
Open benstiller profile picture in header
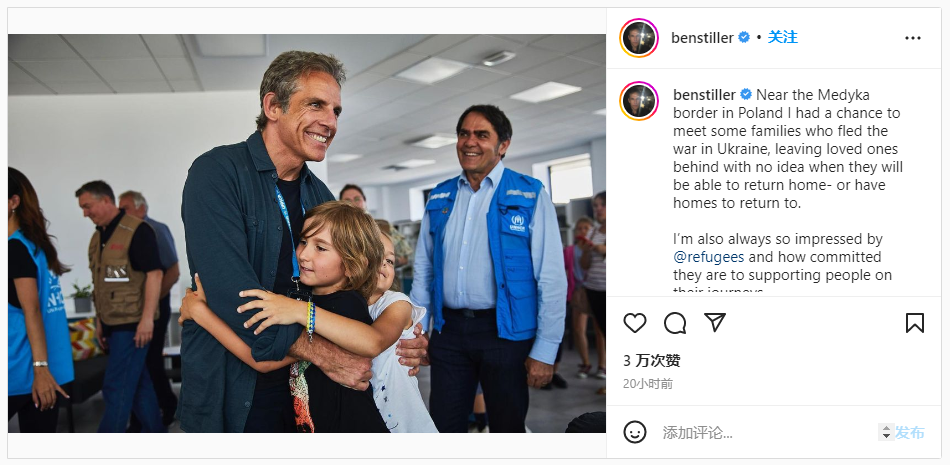pos(639,38)
